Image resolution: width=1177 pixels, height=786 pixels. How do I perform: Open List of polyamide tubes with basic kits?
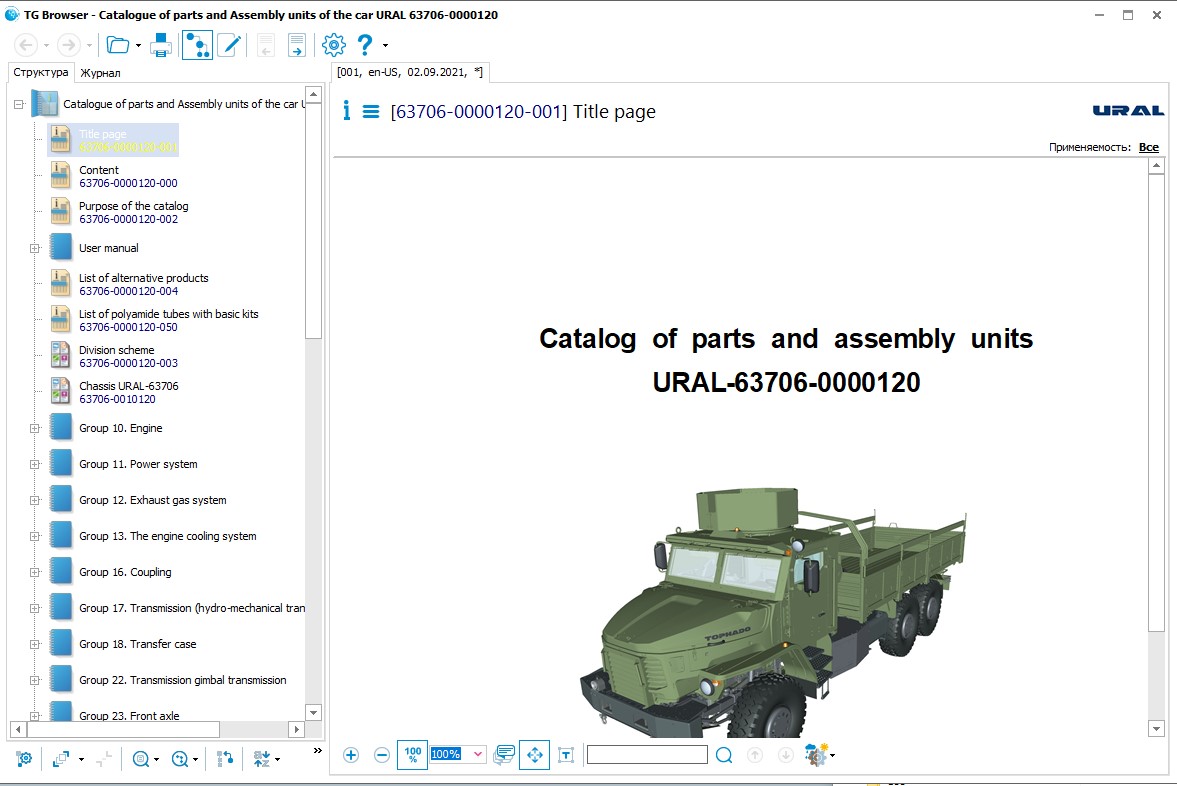coord(168,321)
